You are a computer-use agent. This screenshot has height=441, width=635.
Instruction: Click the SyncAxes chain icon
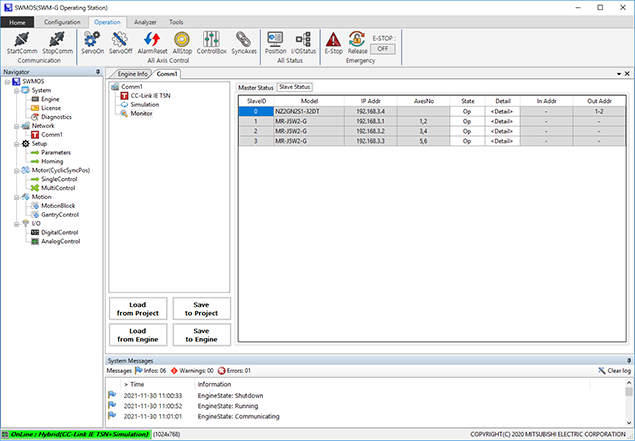click(244, 39)
